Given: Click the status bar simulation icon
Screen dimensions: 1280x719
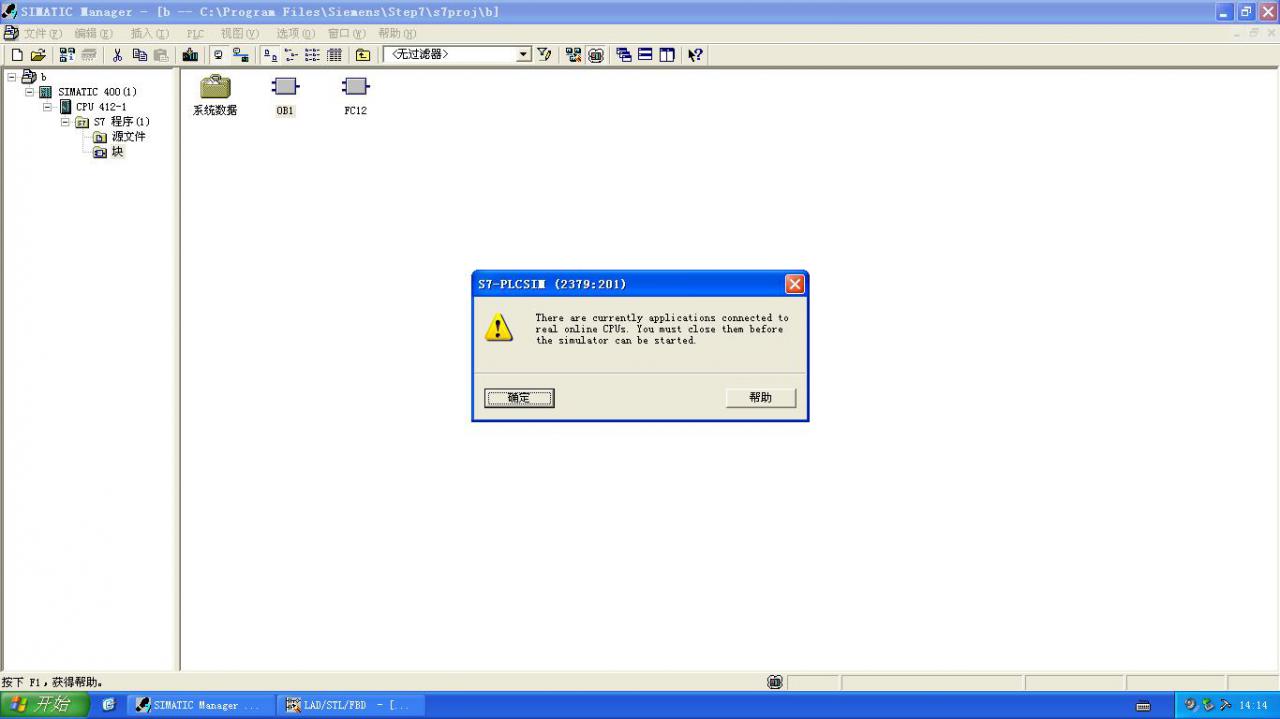Looking at the screenshot, I should coord(775,682).
